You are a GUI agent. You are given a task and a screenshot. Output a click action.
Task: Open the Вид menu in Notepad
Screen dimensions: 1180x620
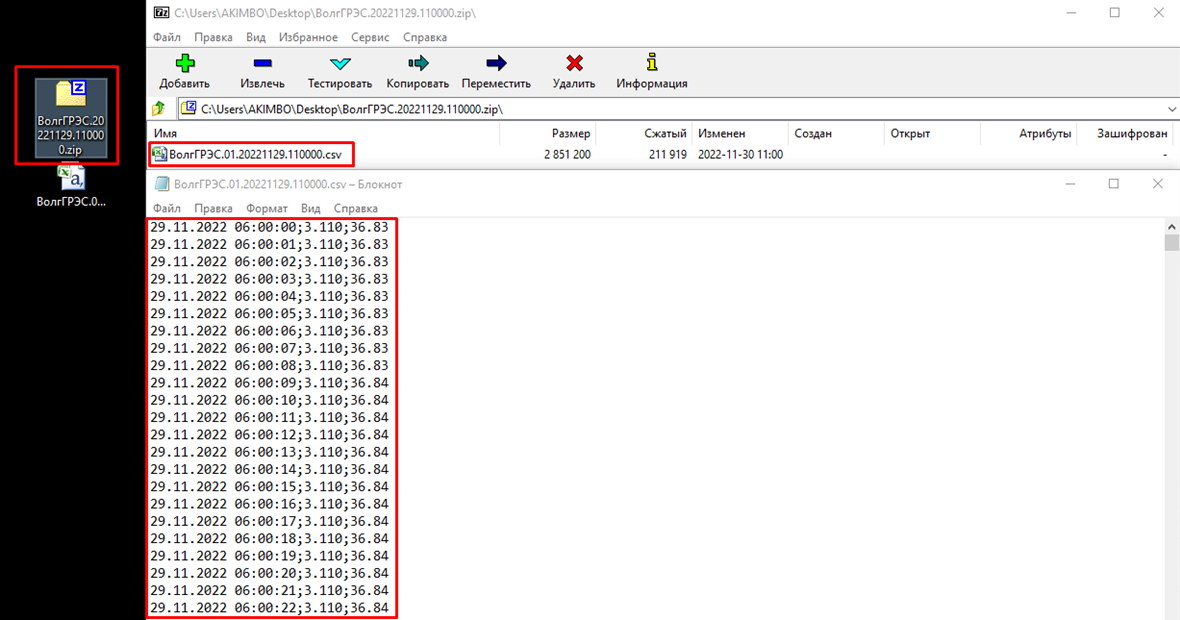[x=311, y=208]
